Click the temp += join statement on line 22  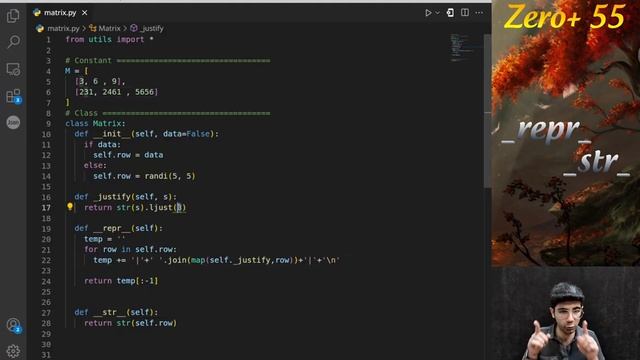point(217,260)
